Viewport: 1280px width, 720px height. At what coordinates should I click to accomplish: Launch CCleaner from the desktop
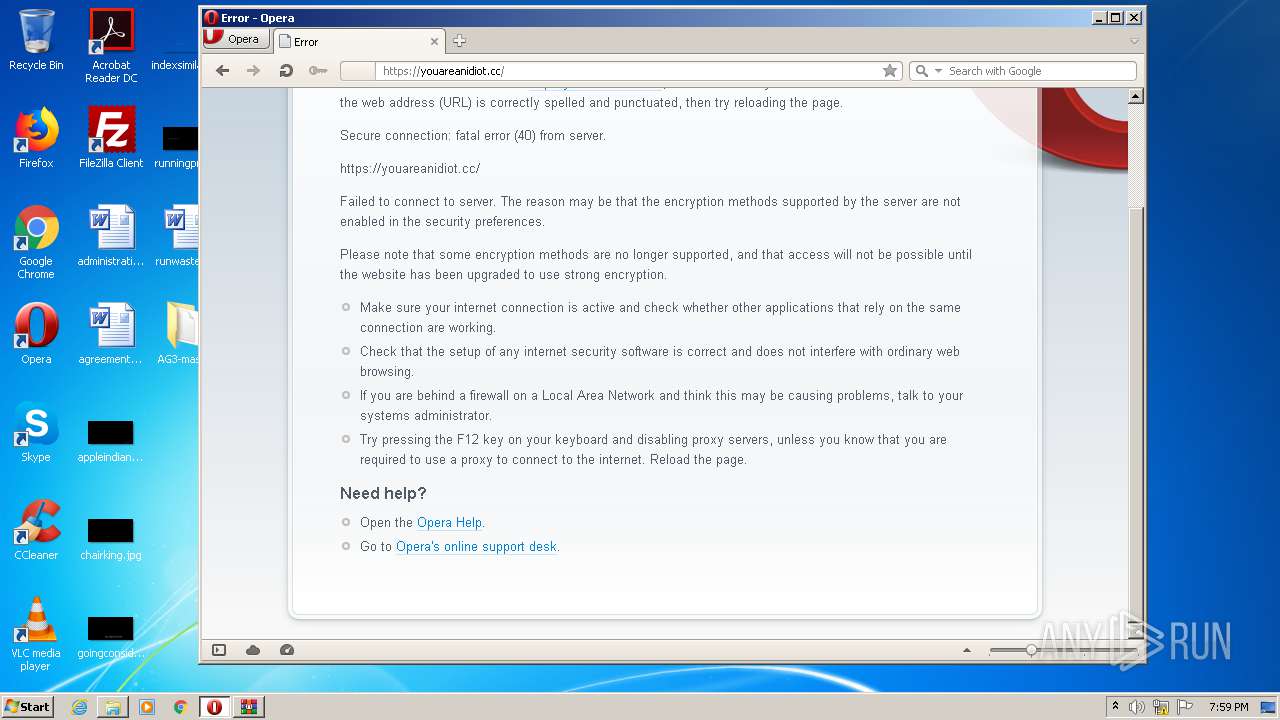(x=36, y=530)
